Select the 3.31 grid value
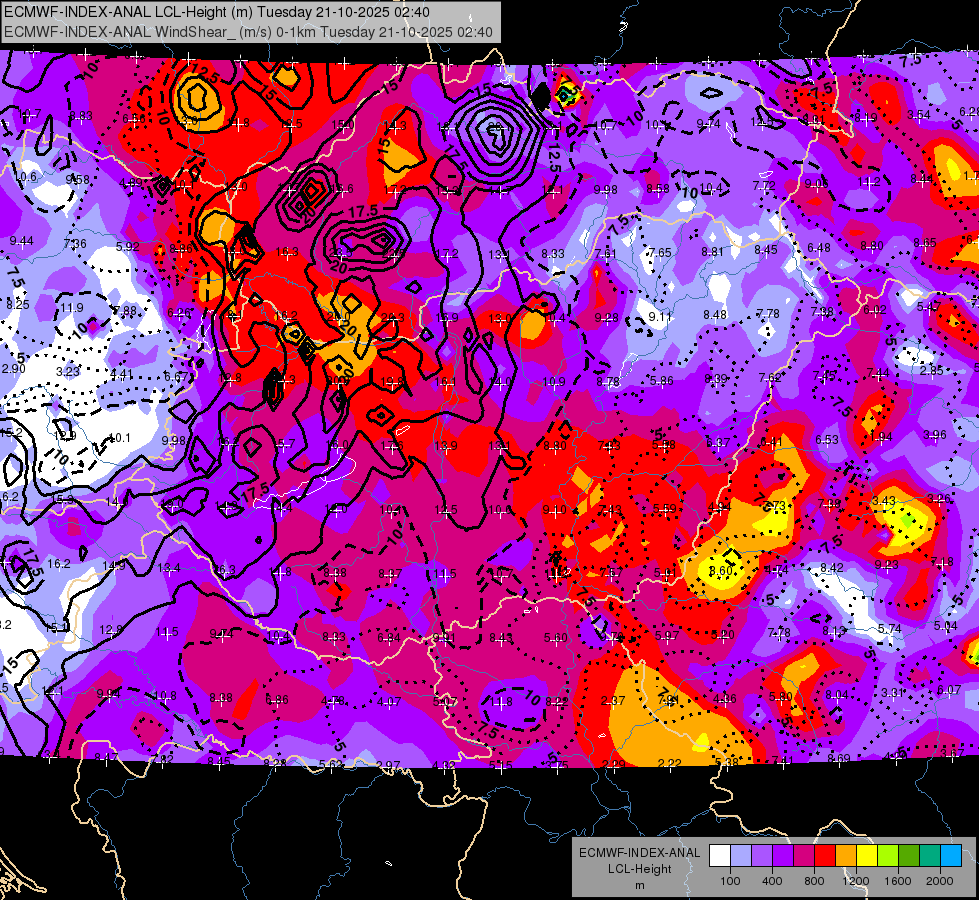This screenshot has width=979, height=900. coord(893,692)
